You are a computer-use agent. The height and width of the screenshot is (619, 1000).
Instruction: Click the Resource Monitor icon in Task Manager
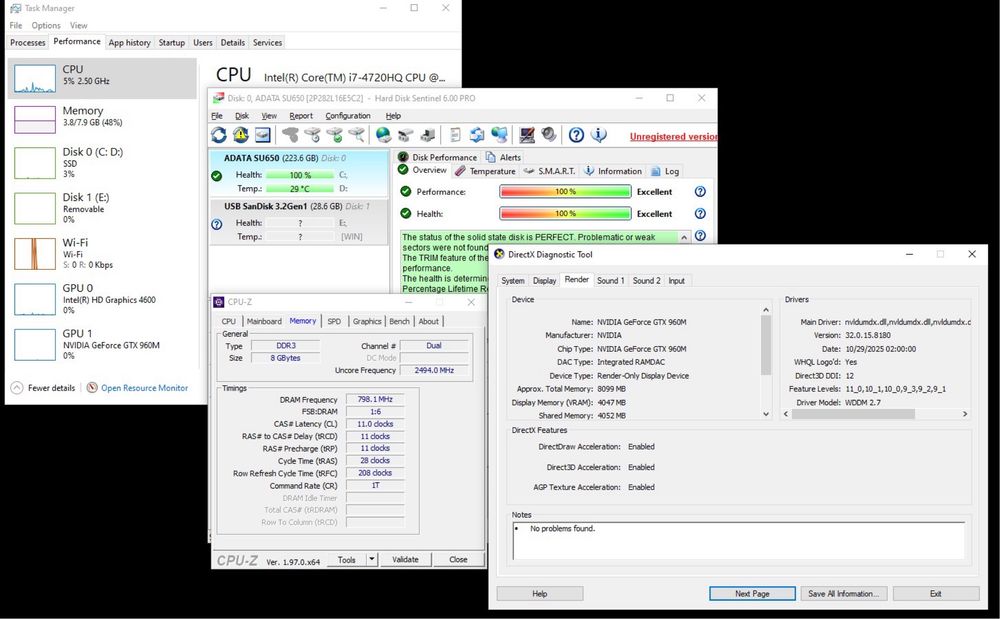pyautogui.click(x=92, y=388)
